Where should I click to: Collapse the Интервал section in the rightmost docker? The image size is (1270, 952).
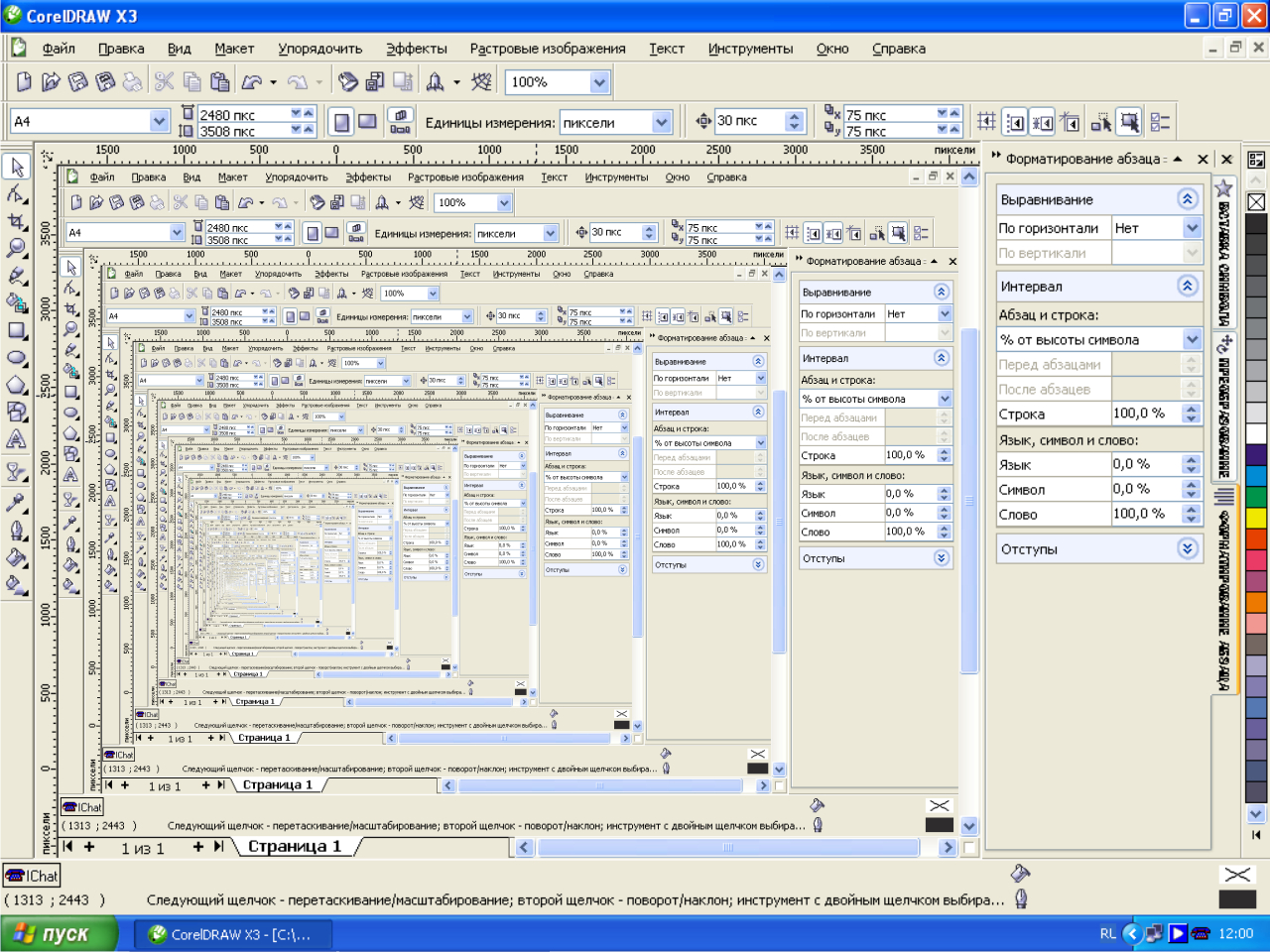(x=1188, y=286)
